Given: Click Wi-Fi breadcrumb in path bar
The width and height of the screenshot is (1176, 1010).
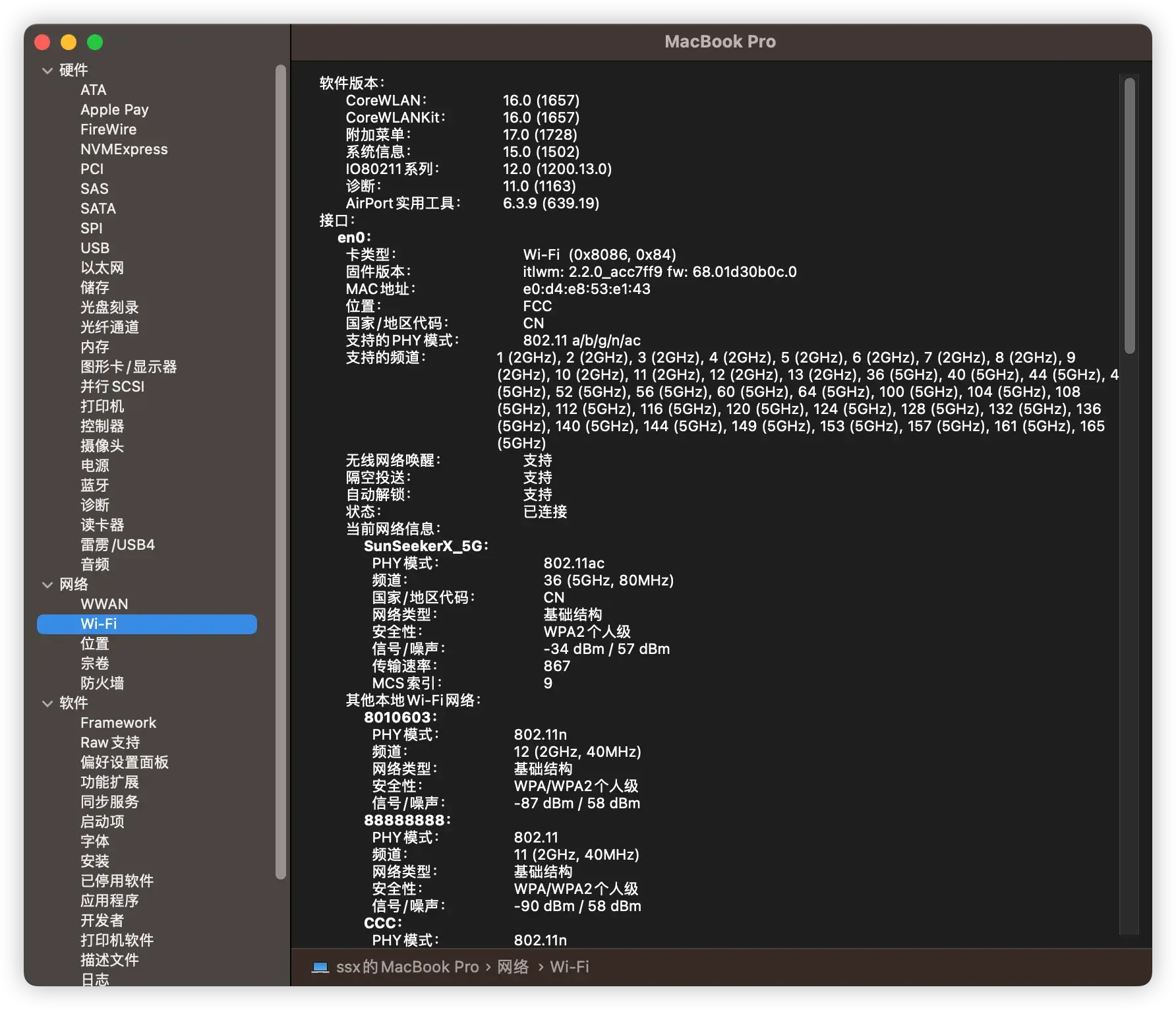Looking at the screenshot, I should click(570, 967).
